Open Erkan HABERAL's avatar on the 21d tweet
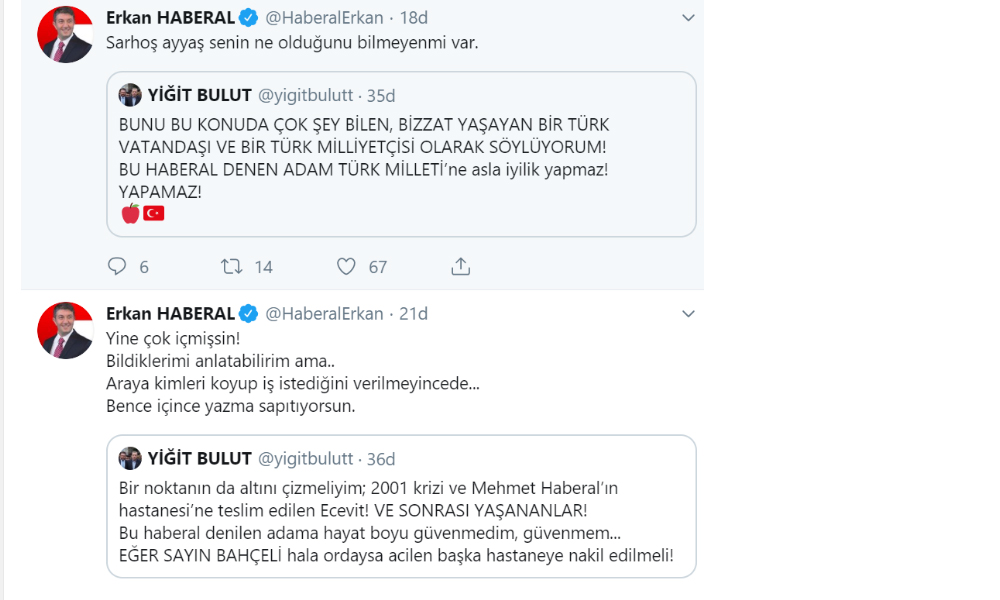 [x=65, y=330]
